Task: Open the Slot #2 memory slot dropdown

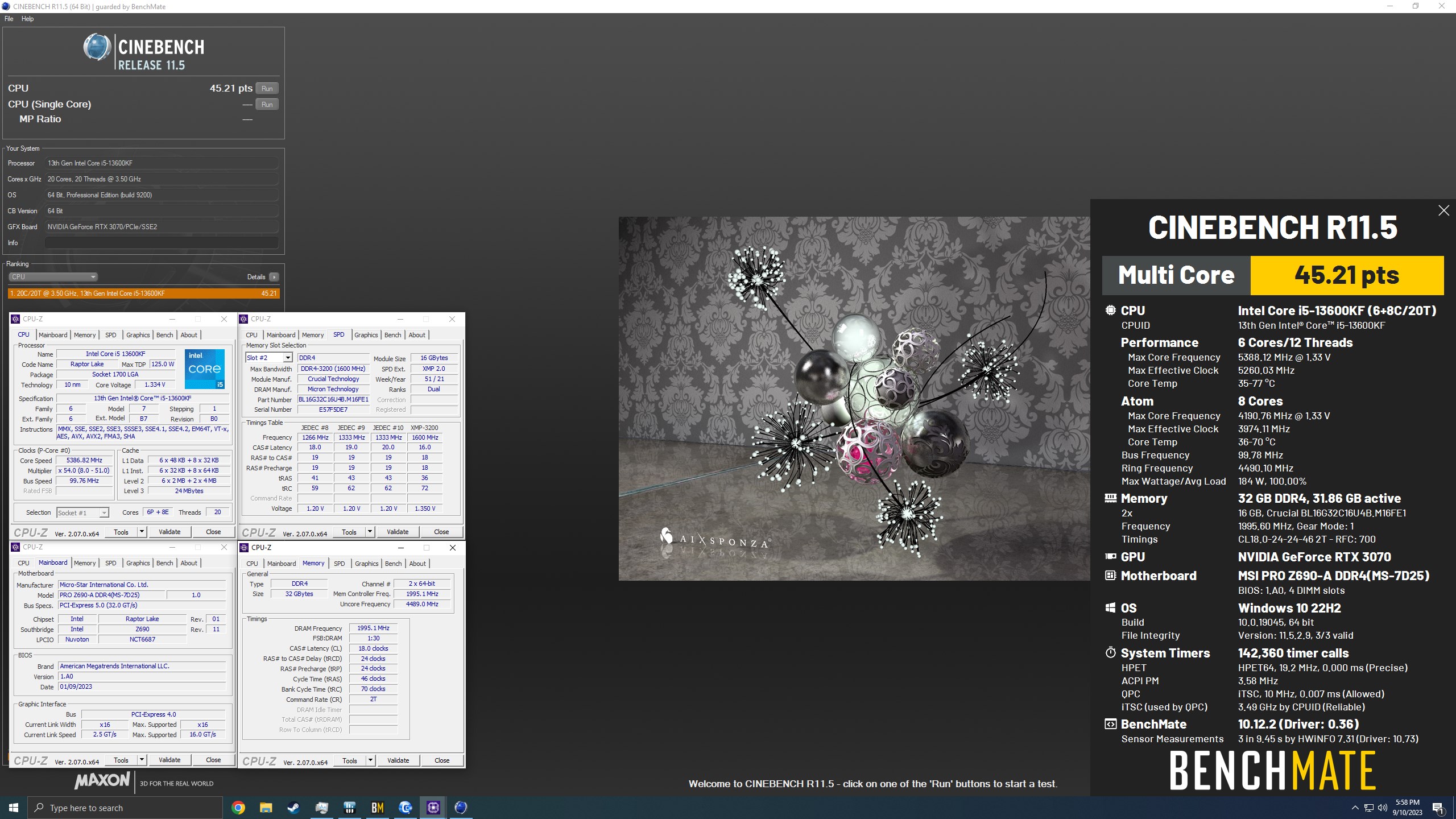Action: point(269,358)
